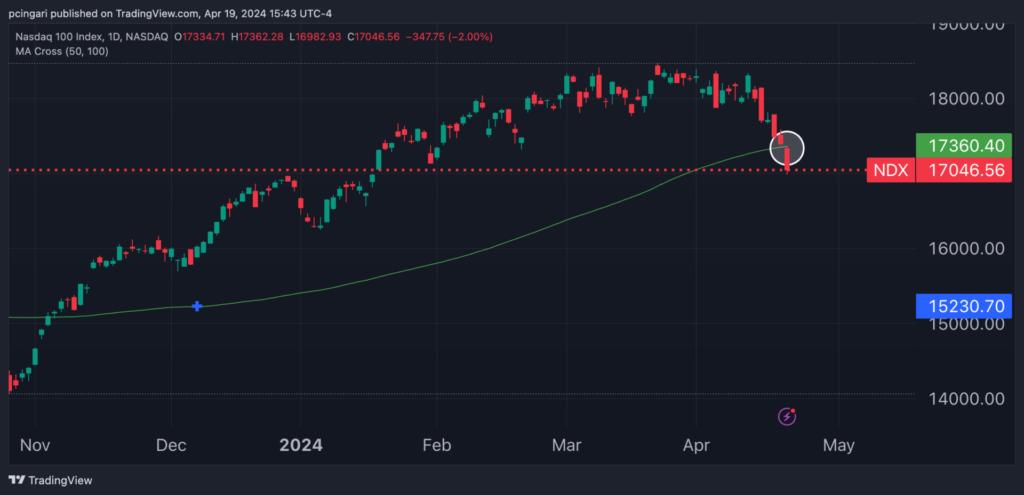Screen dimensions: 1024x495
Task: Click the Nasdaq 100 Index symbol title
Action: 54,36
